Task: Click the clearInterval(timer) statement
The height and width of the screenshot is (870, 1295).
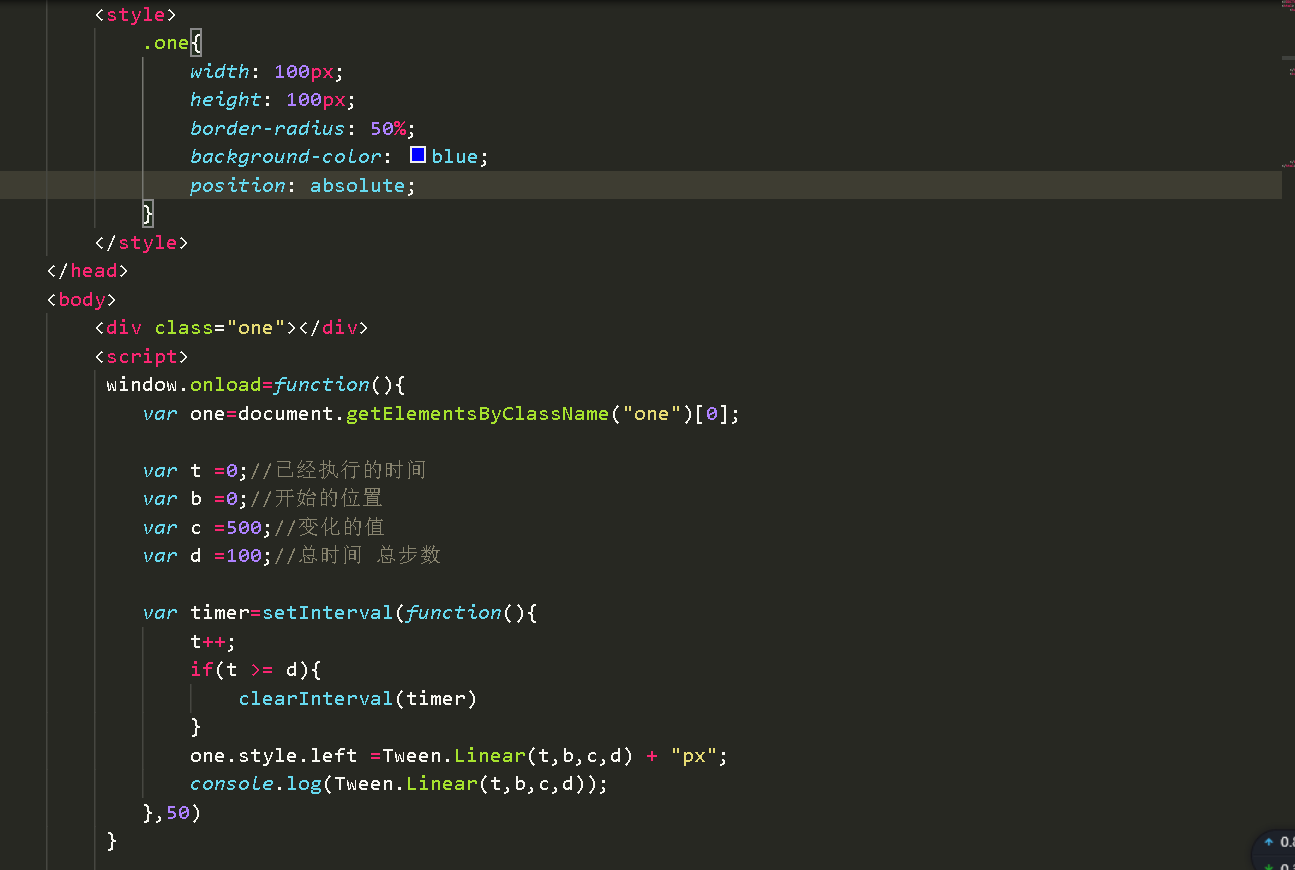Action: pyautogui.click(x=357, y=698)
